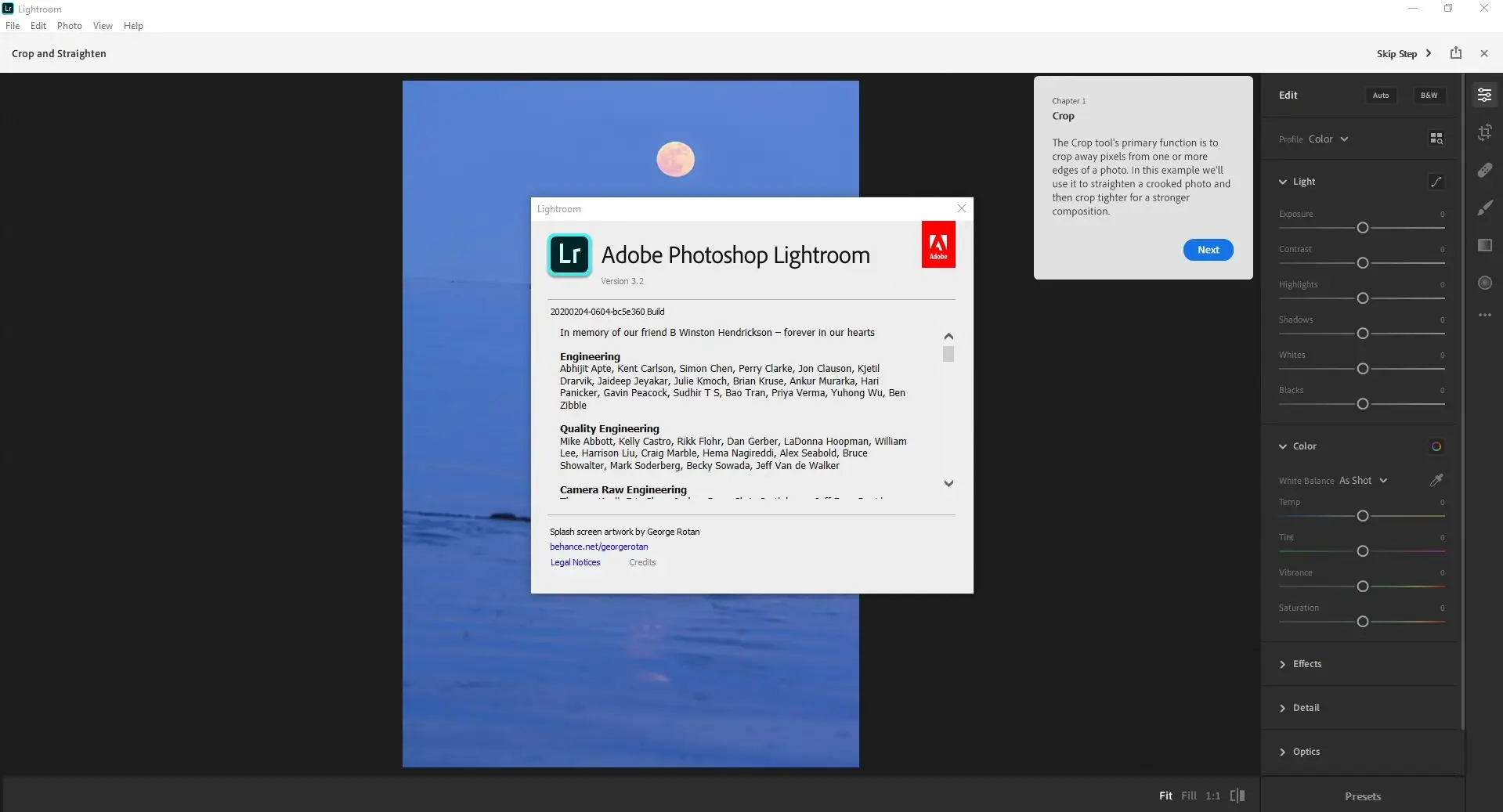Image resolution: width=1503 pixels, height=812 pixels.
Task: Open the Edit menu
Action: (x=38, y=25)
